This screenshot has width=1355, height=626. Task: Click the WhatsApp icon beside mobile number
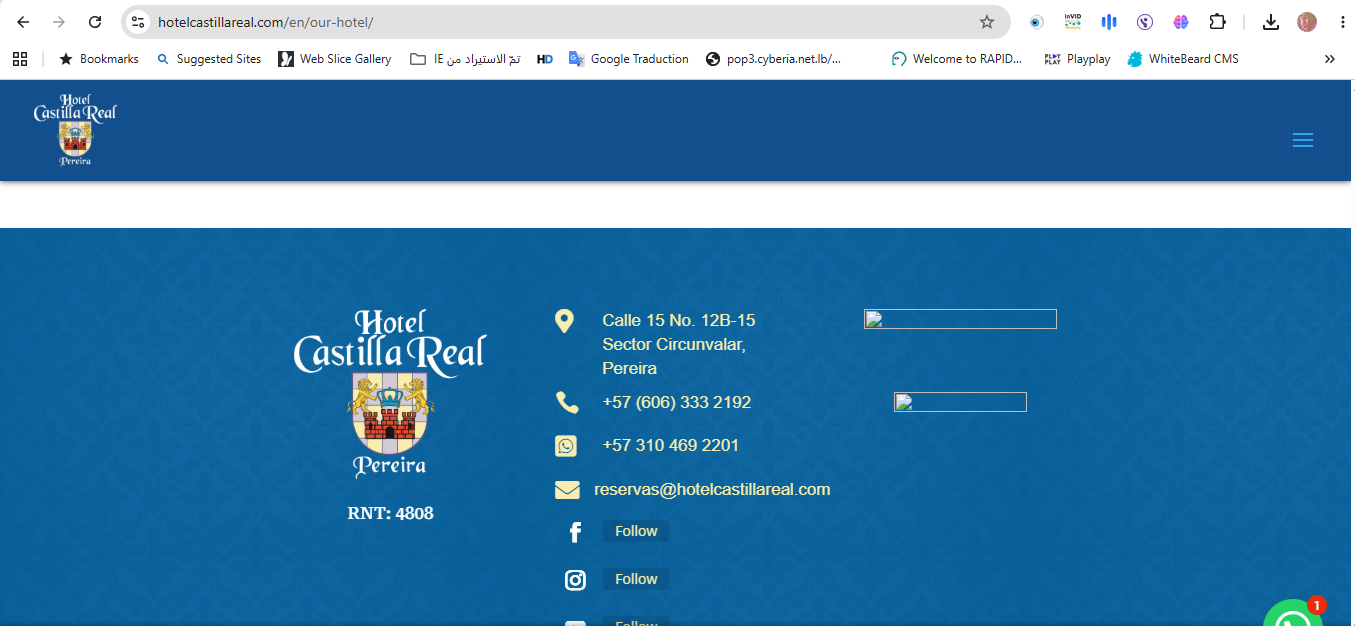566,446
